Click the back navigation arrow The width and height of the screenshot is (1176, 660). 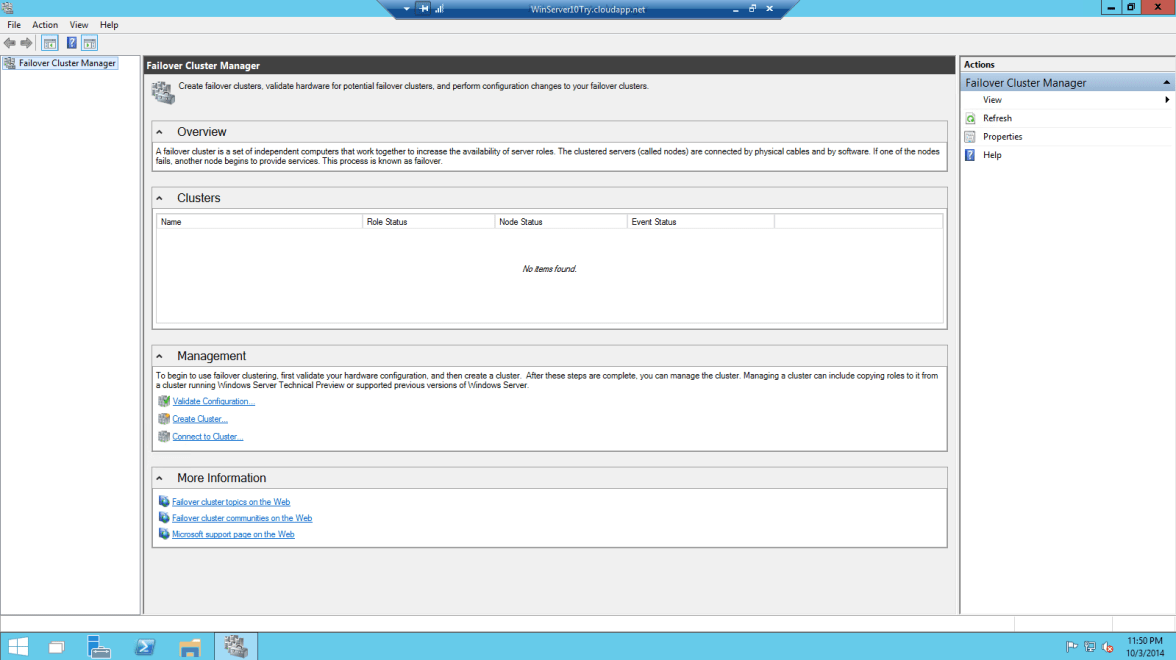(x=10, y=42)
